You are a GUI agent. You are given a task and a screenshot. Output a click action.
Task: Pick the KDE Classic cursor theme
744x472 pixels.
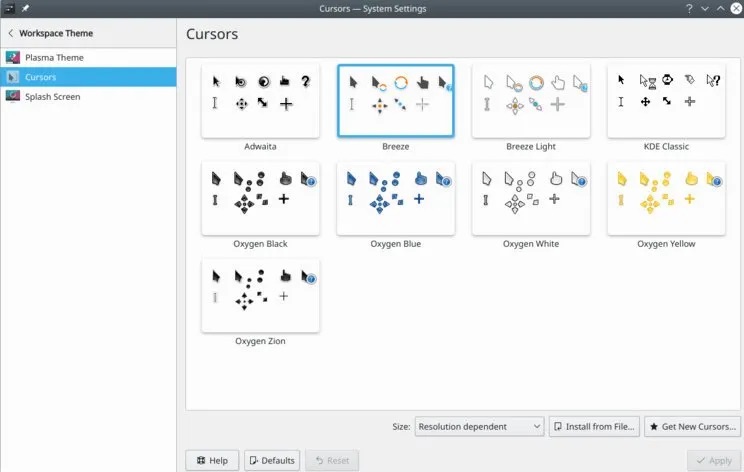(666, 101)
